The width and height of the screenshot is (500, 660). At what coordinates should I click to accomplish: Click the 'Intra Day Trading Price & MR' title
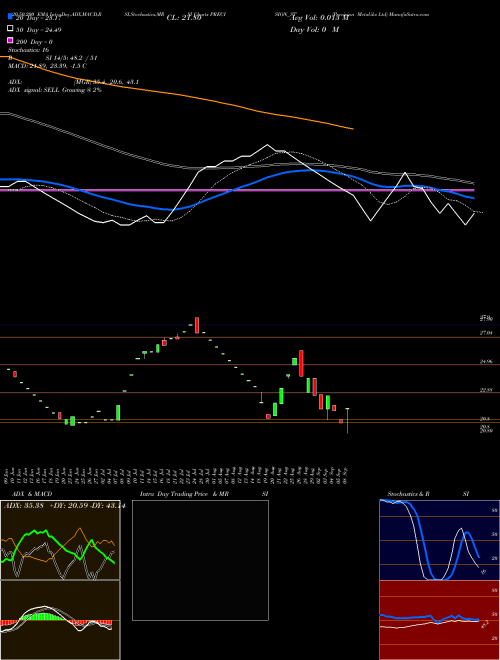184,494
